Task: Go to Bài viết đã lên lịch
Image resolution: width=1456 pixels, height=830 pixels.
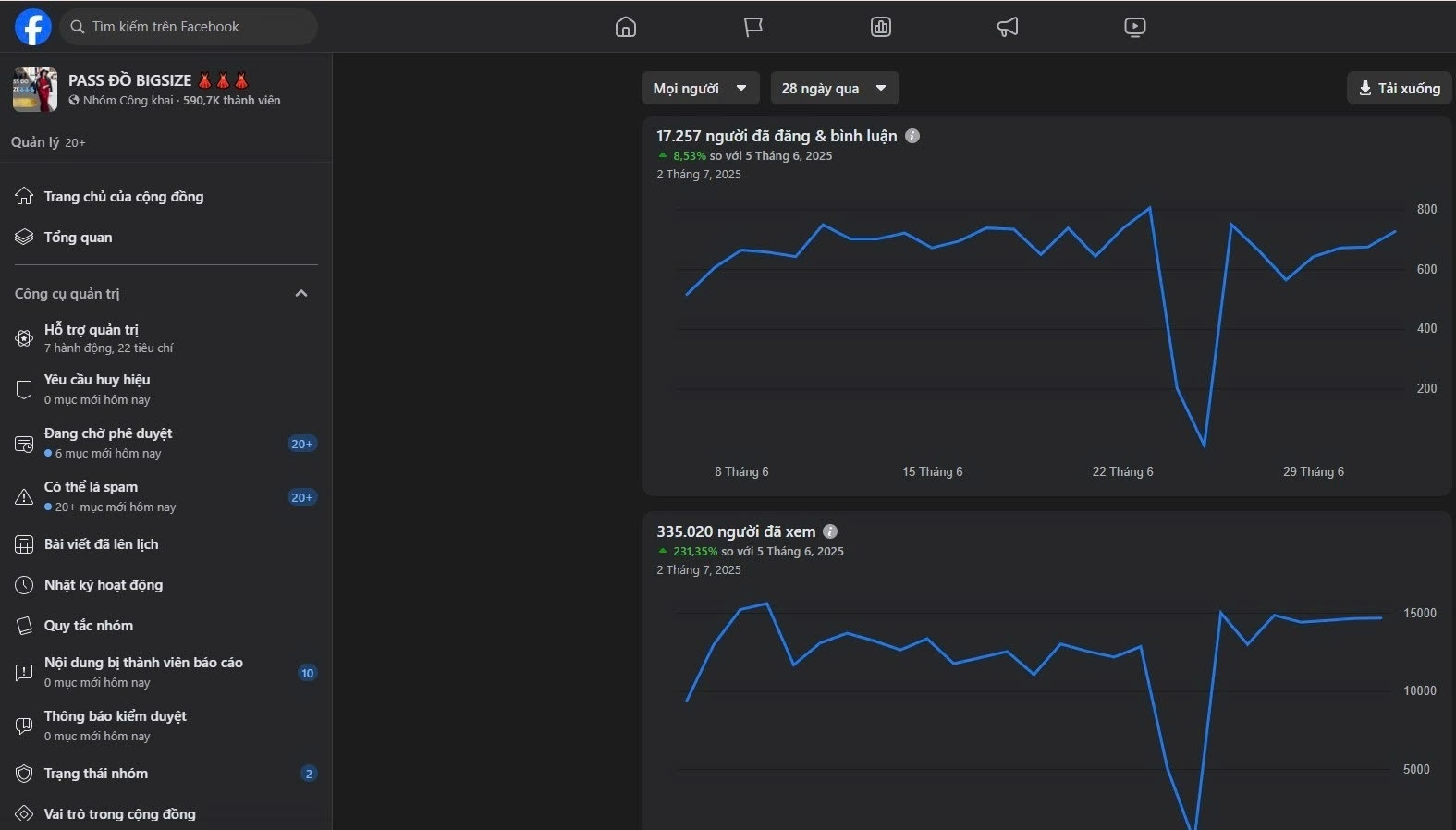Action: click(x=166, y=544)
